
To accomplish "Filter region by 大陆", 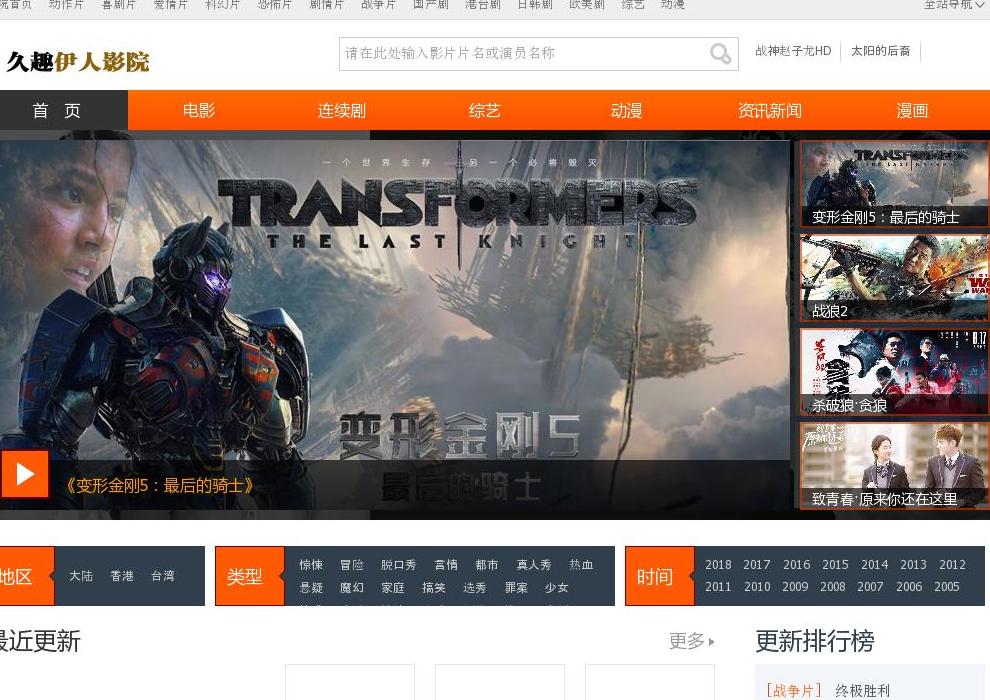I will pos(81,576).
